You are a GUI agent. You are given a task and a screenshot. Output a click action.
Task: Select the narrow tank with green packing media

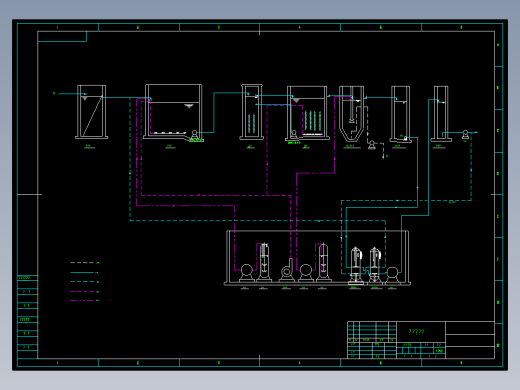click(x=252, y=112)
